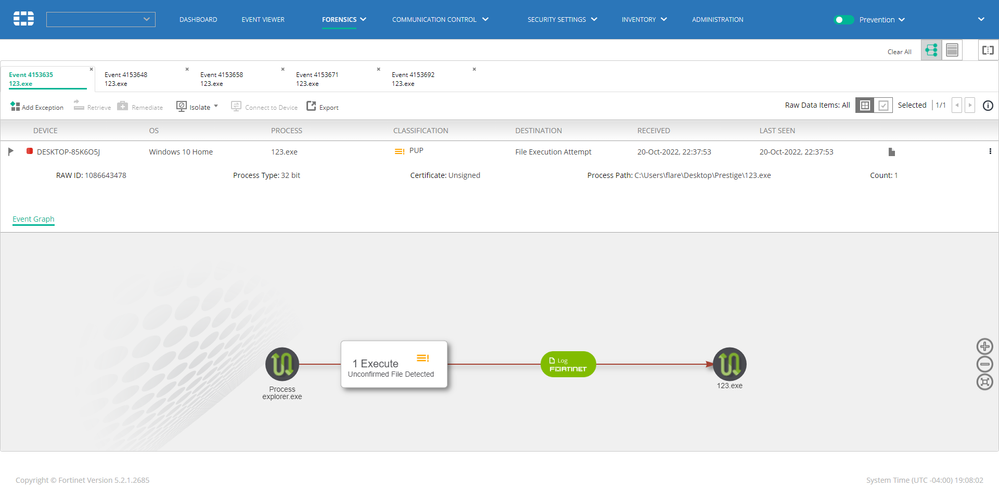Open the organization selector dropdown

pyautogui.click(x=101, y=20)
